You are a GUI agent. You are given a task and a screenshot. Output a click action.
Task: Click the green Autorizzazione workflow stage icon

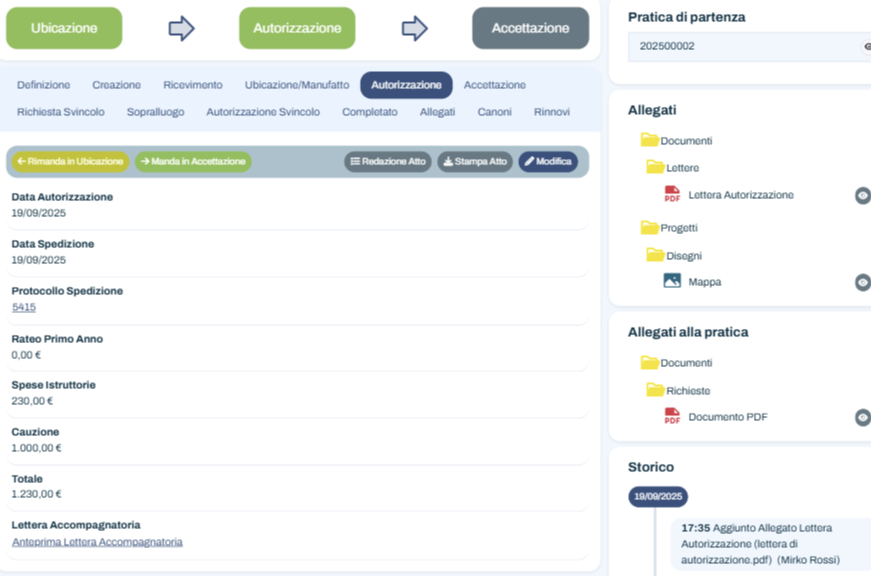pyautogui.click(x=296, y=28)
